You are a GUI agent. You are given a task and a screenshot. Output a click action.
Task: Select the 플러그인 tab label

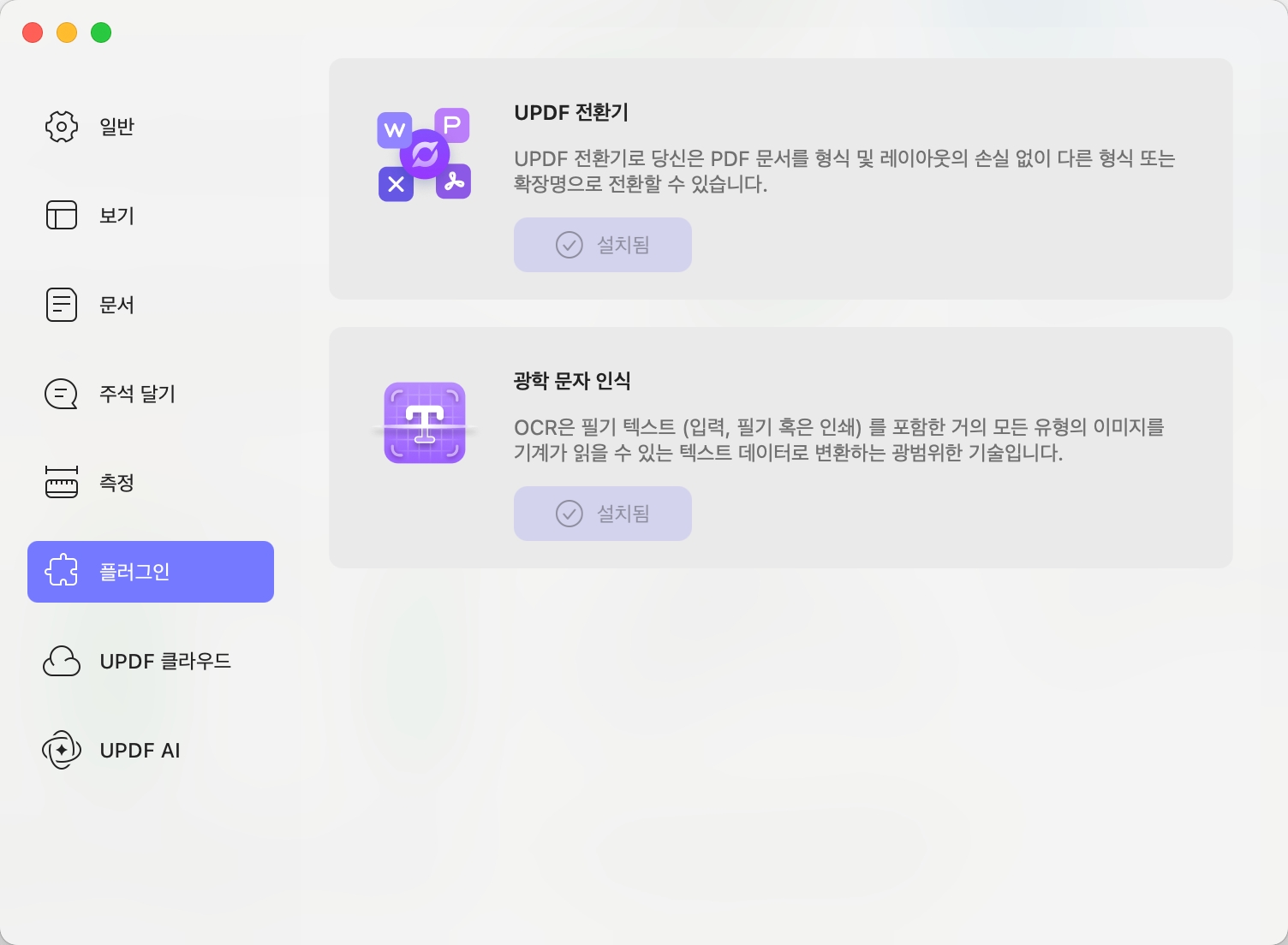click(134, 572)
